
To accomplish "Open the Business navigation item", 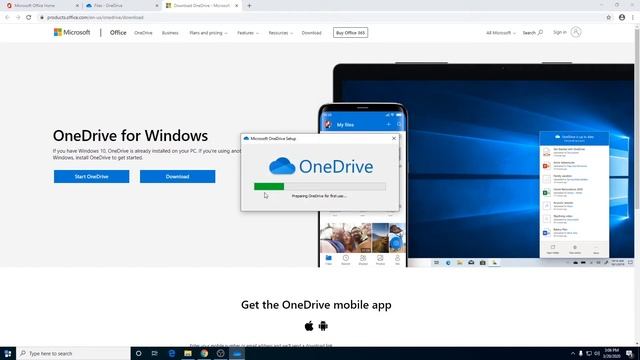I will [170, 33].
